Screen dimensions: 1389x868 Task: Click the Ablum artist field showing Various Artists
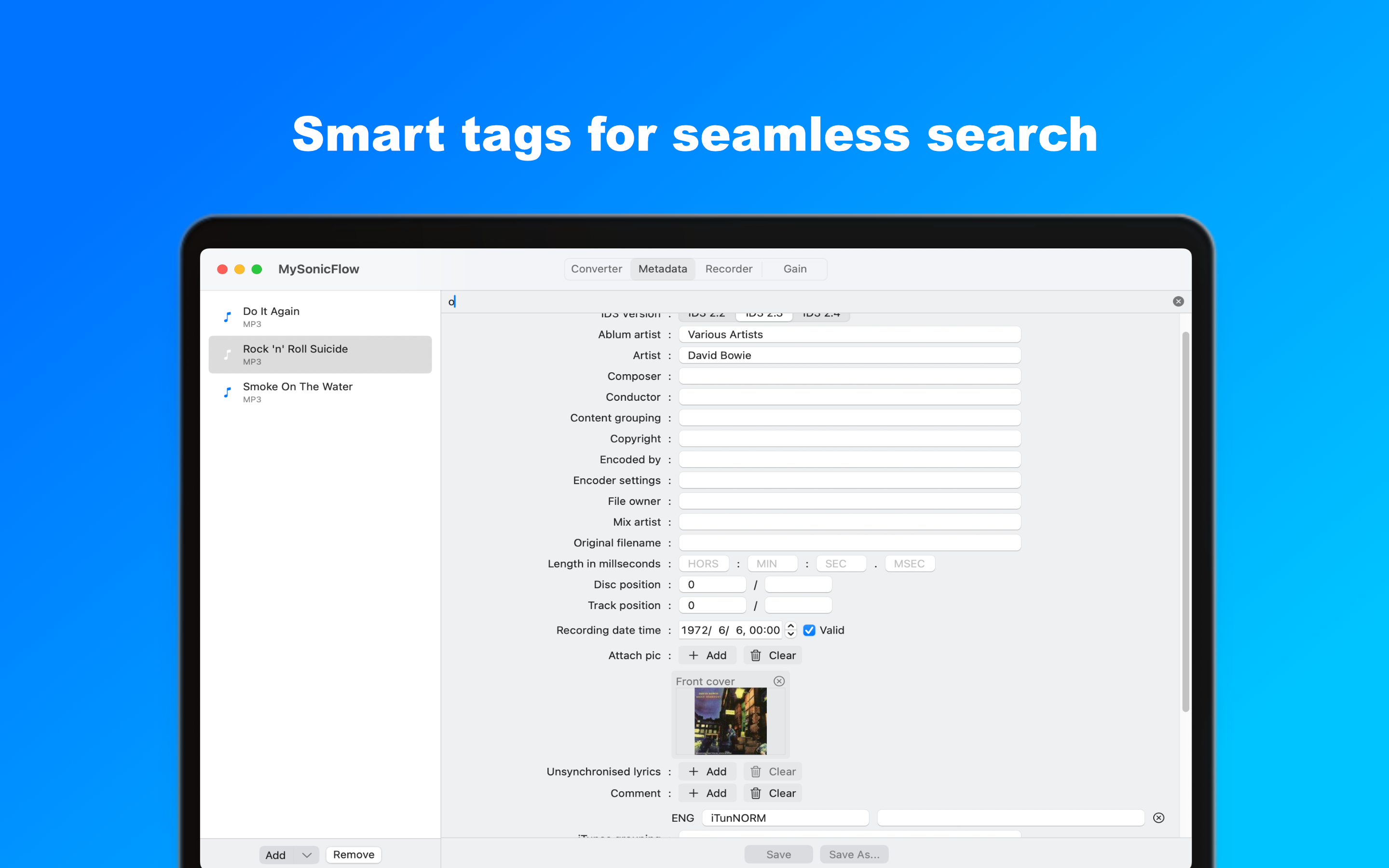849,334
